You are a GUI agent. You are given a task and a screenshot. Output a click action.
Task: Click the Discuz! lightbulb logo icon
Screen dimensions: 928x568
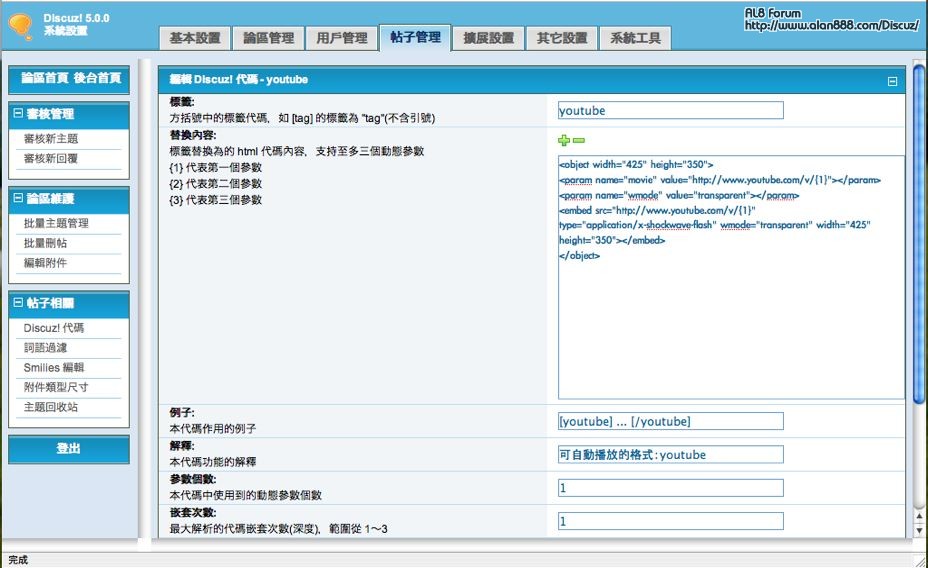tap(21, 27)
